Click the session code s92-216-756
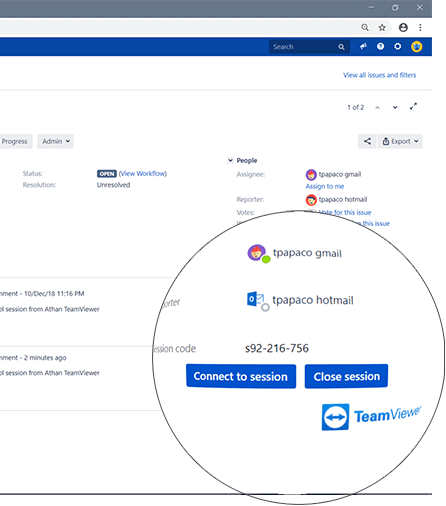The image size is (446, 506). pos(277,348)
